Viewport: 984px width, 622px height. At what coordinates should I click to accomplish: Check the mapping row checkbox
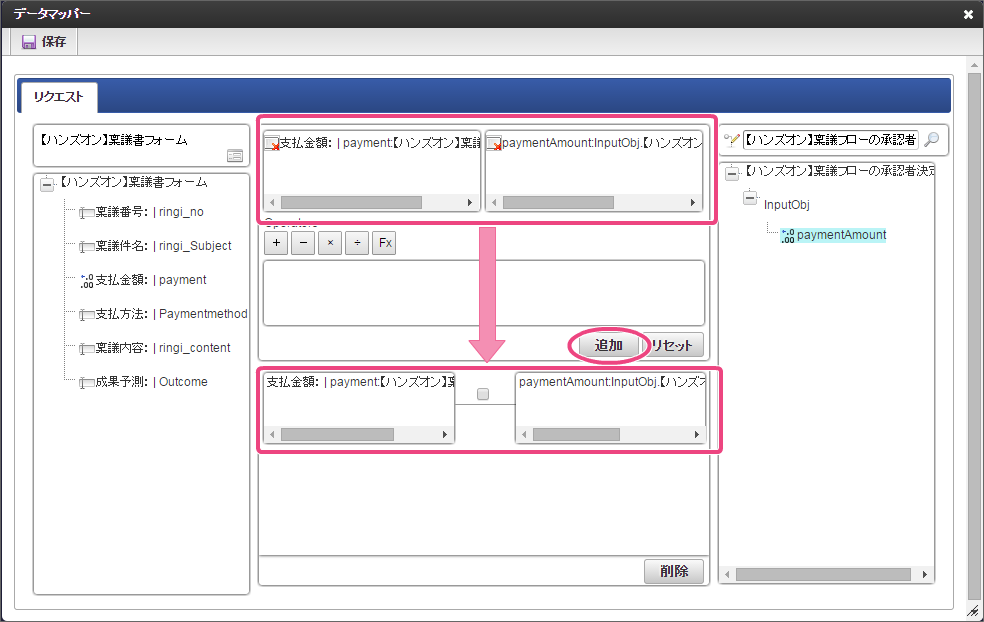click(x=483, y=394)
